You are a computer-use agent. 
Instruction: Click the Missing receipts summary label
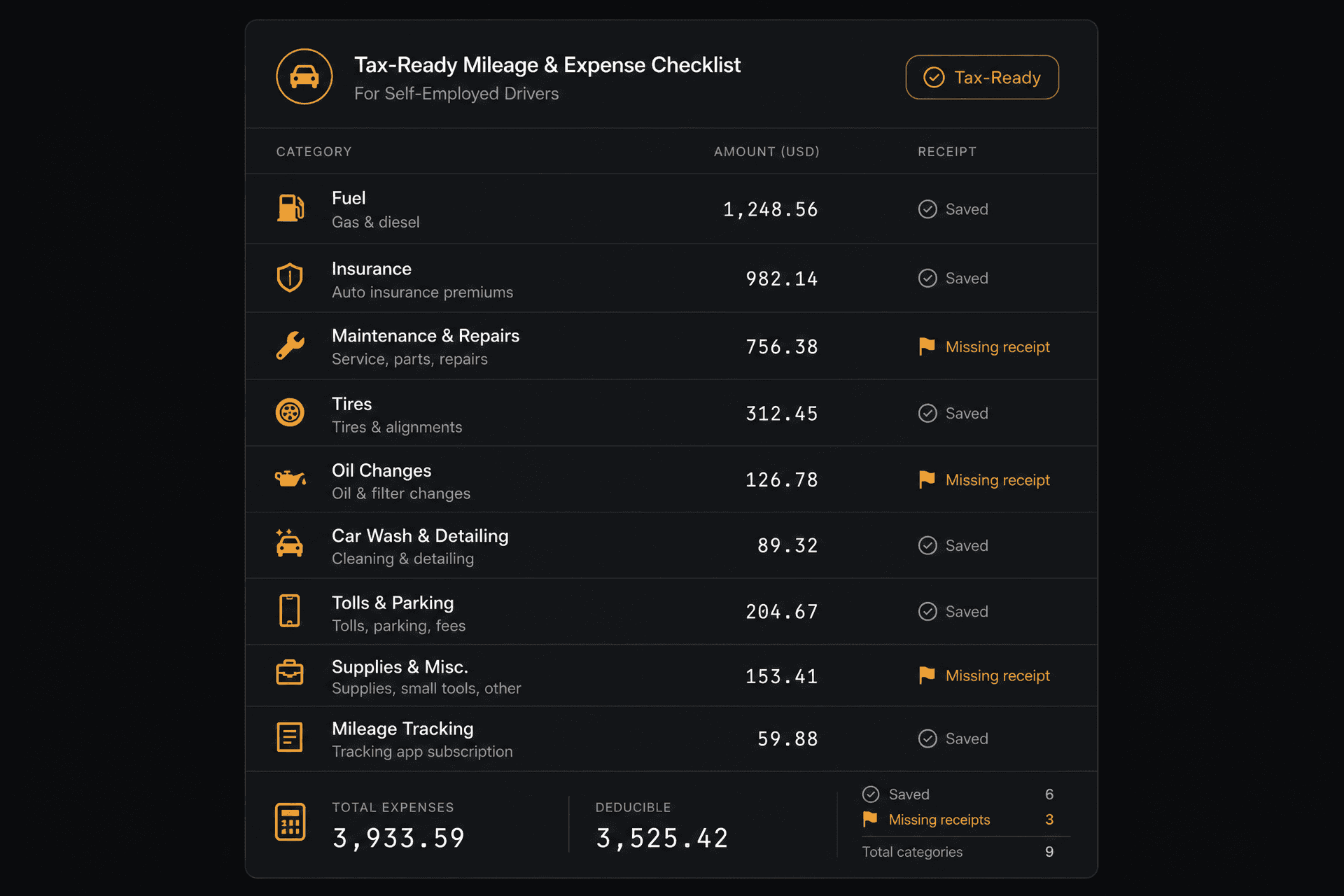[x=939, y=820]
